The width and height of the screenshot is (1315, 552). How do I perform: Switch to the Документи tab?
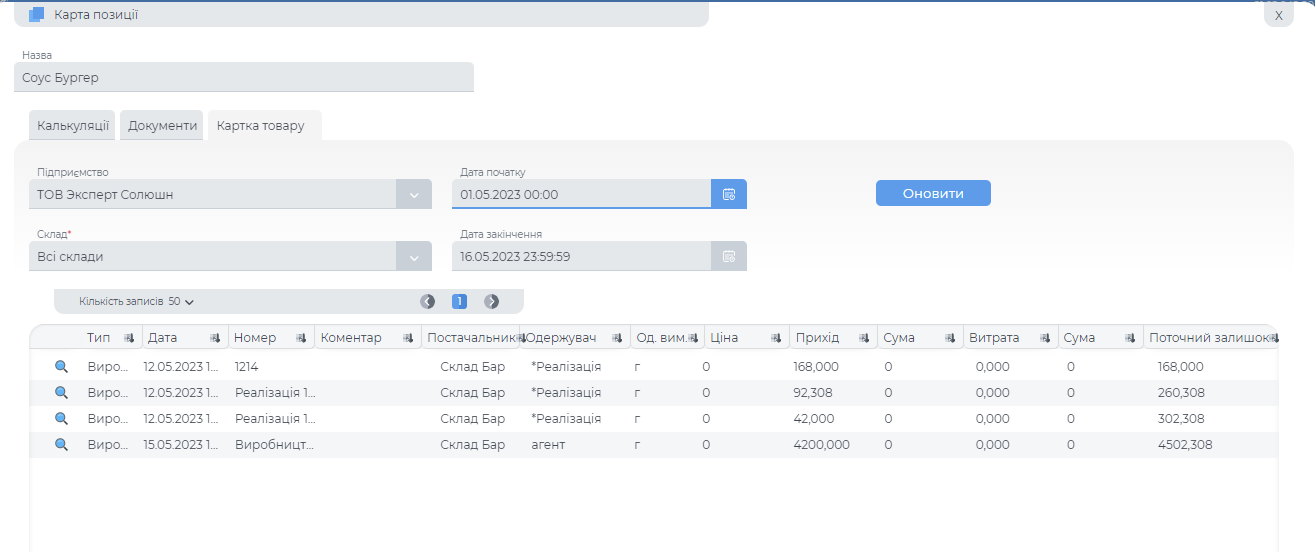tap(162, 126)
